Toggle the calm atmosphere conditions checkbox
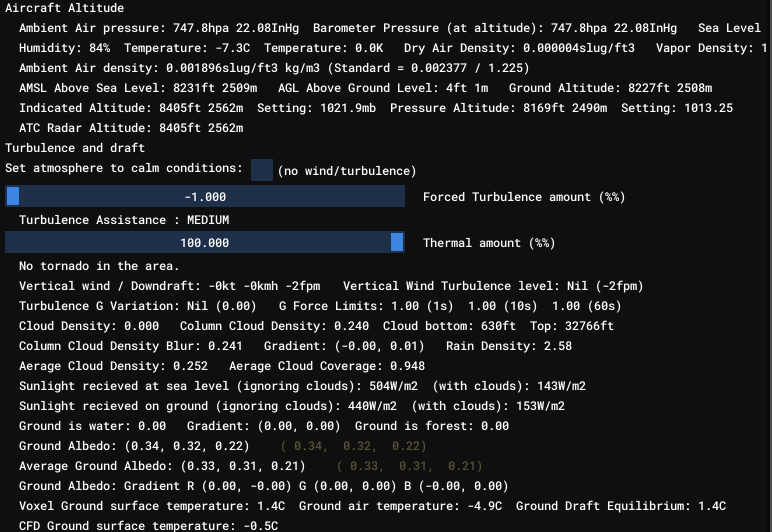The width and height of the screenshot is (772, 532). (x=262, y=170)
